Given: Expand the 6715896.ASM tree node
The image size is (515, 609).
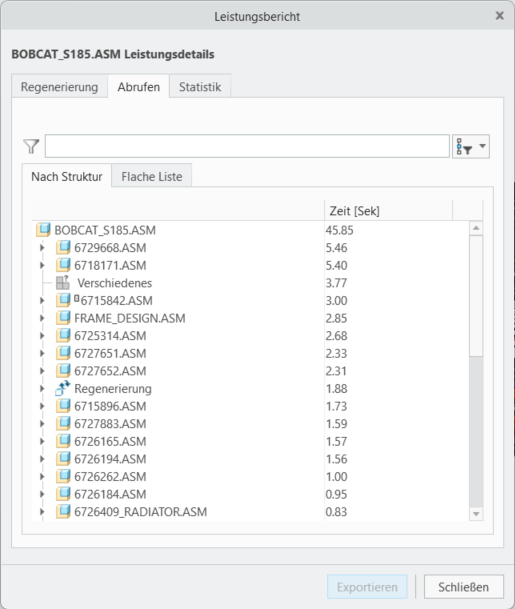Looking at the screenshot, I should (x=42, y=406).
